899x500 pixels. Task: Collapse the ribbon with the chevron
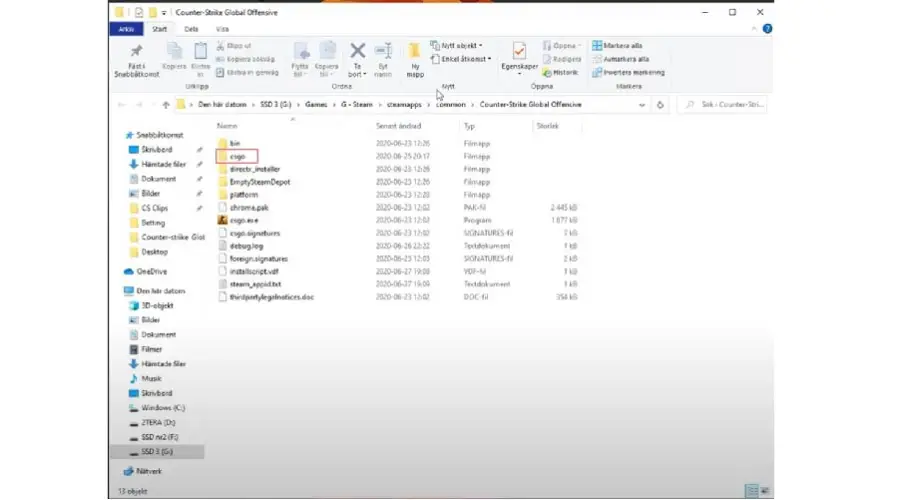753,29
